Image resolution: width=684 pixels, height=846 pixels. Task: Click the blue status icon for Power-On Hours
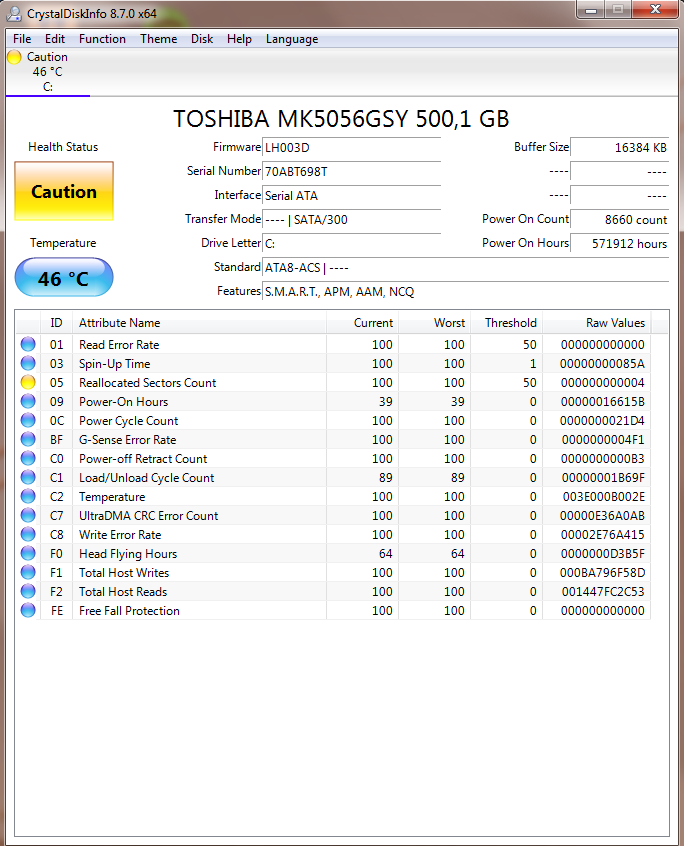click(x=28, y=401)
